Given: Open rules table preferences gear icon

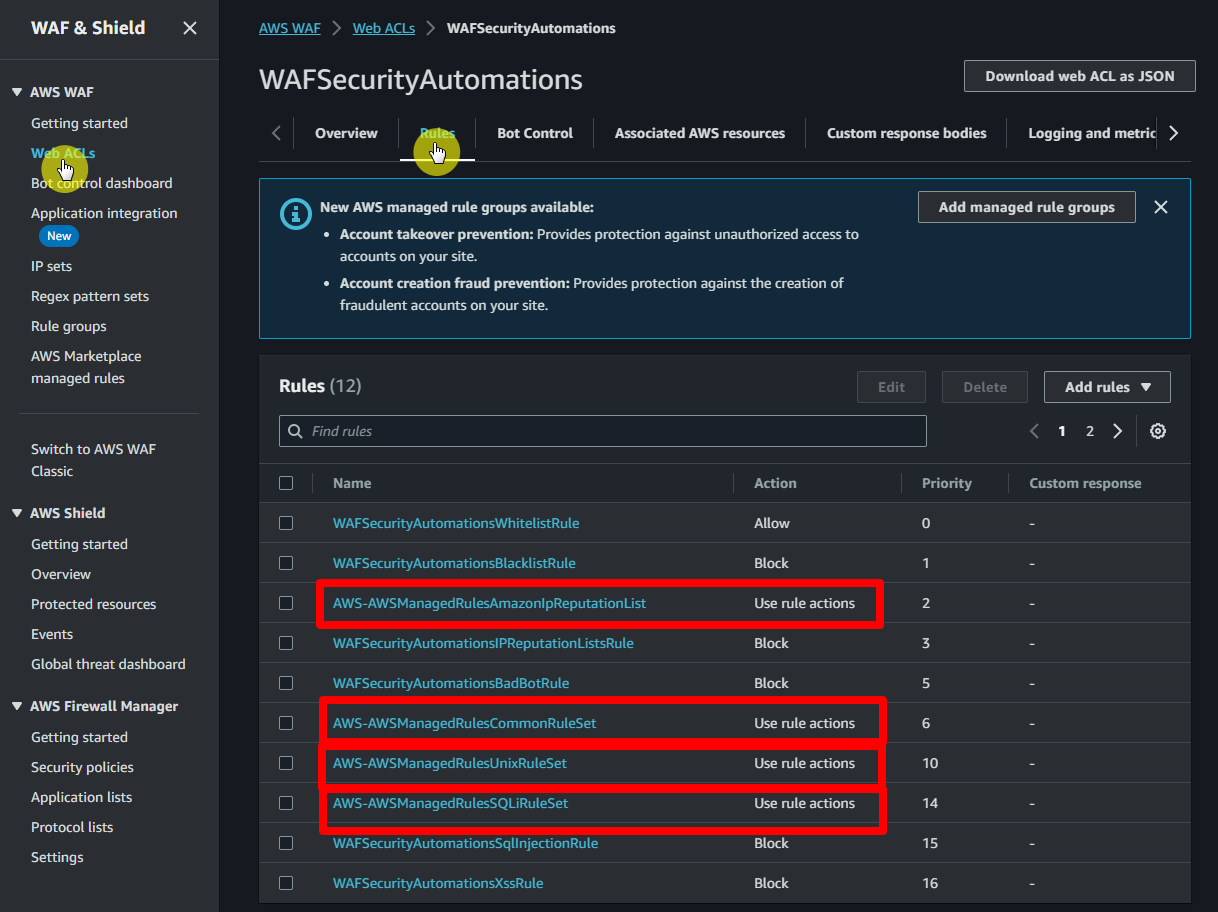Looking at the screenshot, I should [1158, 431].
